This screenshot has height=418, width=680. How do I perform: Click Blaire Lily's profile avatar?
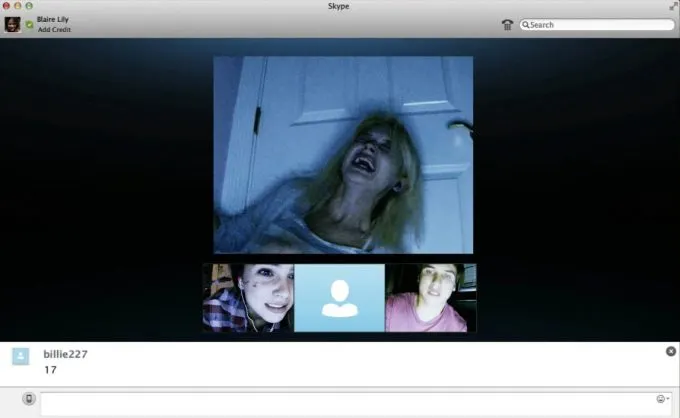click(x=12, y=24)
